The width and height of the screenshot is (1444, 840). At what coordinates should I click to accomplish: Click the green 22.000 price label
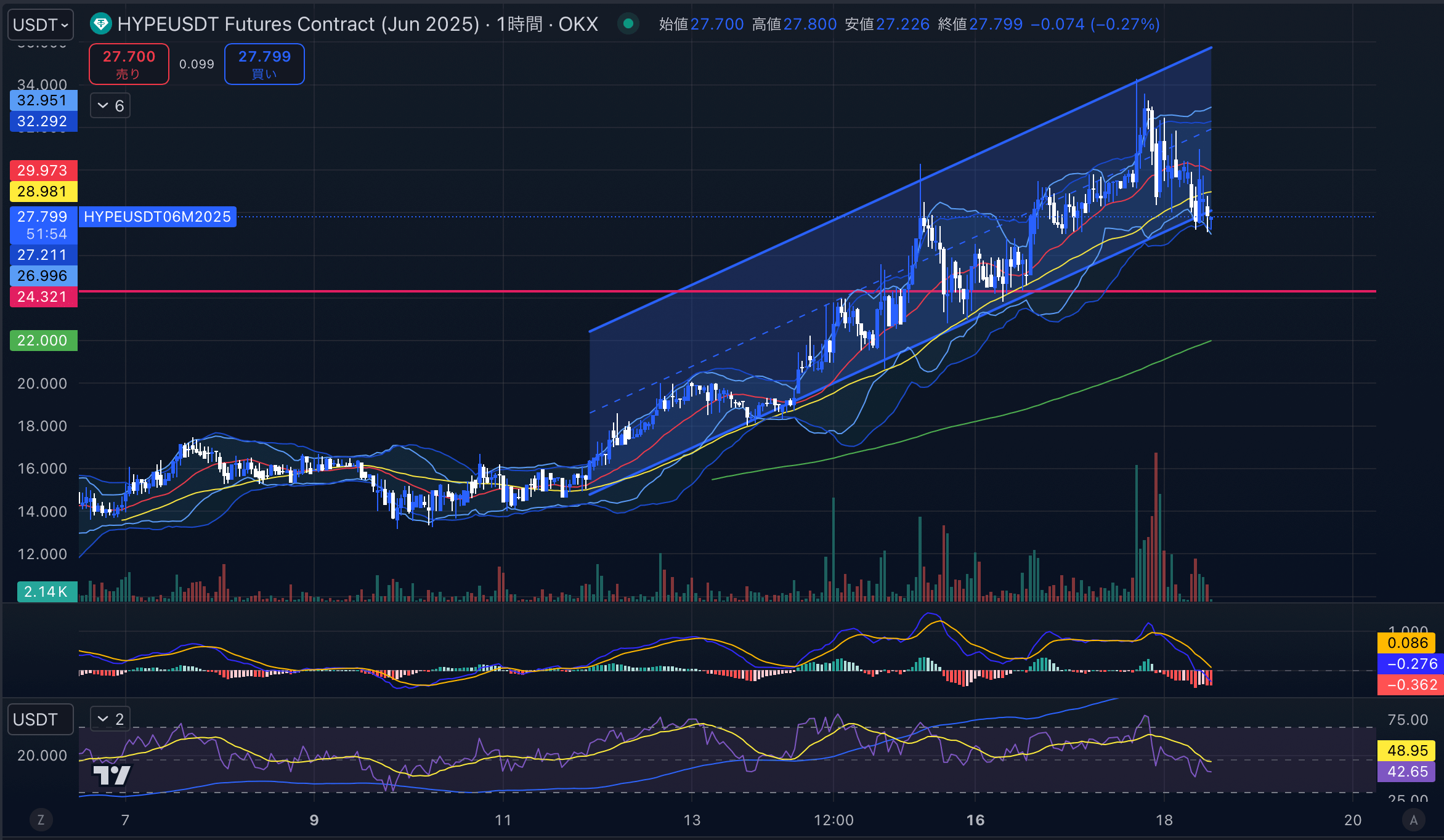point(43,341)
